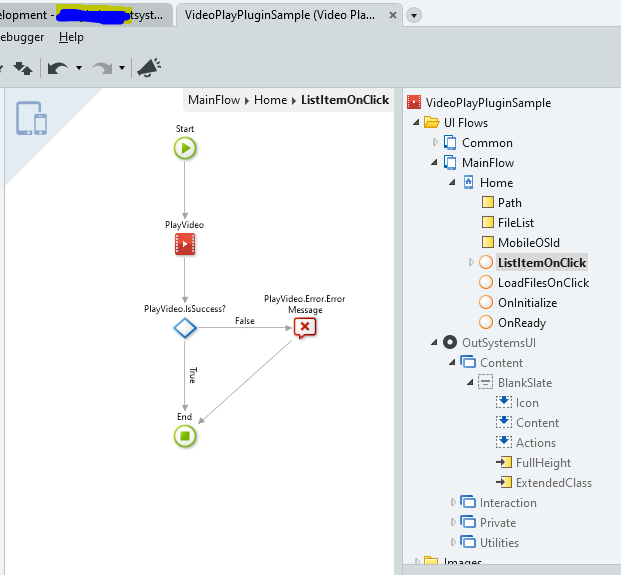The width and height of the screenshot is (621, 575).
Task: Select the MainFlow tree item
Action: (x=488, y=163)
